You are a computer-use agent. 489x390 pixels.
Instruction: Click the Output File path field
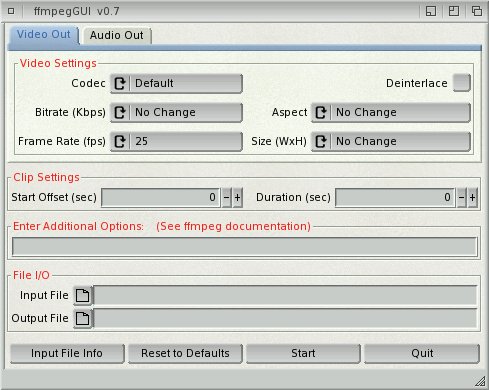(x=285, y=318)
